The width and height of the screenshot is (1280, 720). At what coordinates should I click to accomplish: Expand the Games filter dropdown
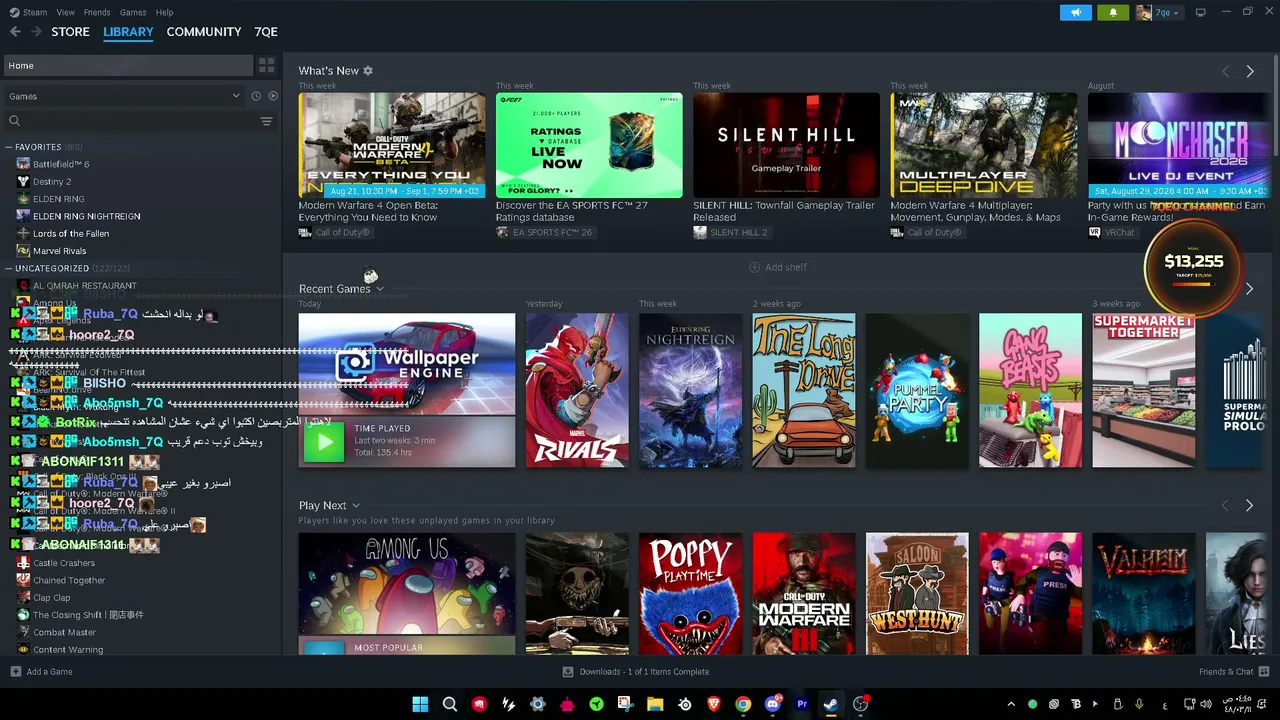(124, 96)
